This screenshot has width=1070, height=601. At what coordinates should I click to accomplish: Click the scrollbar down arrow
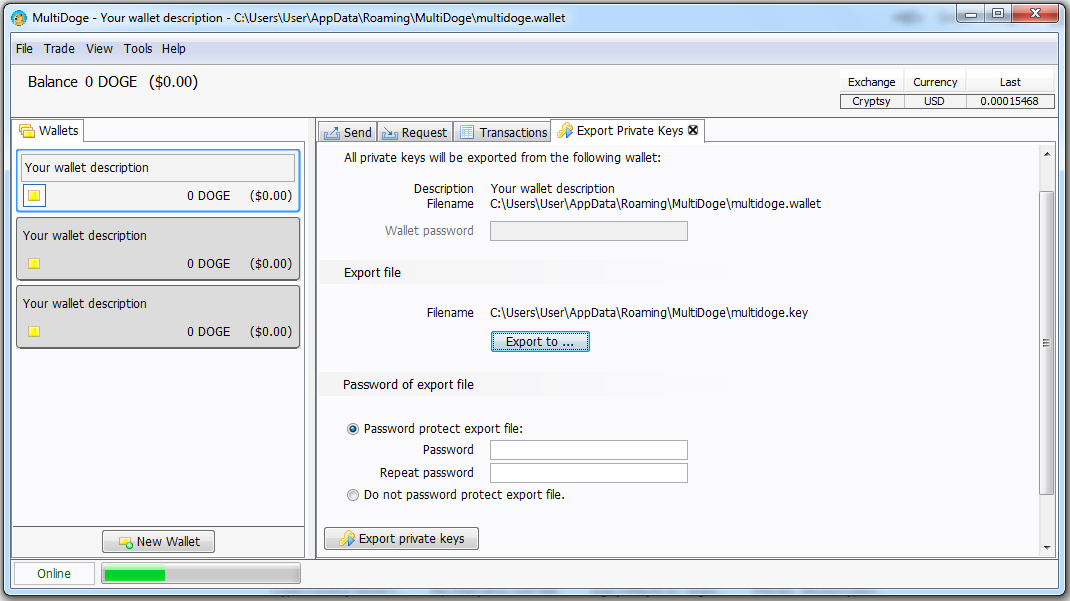1047,547
